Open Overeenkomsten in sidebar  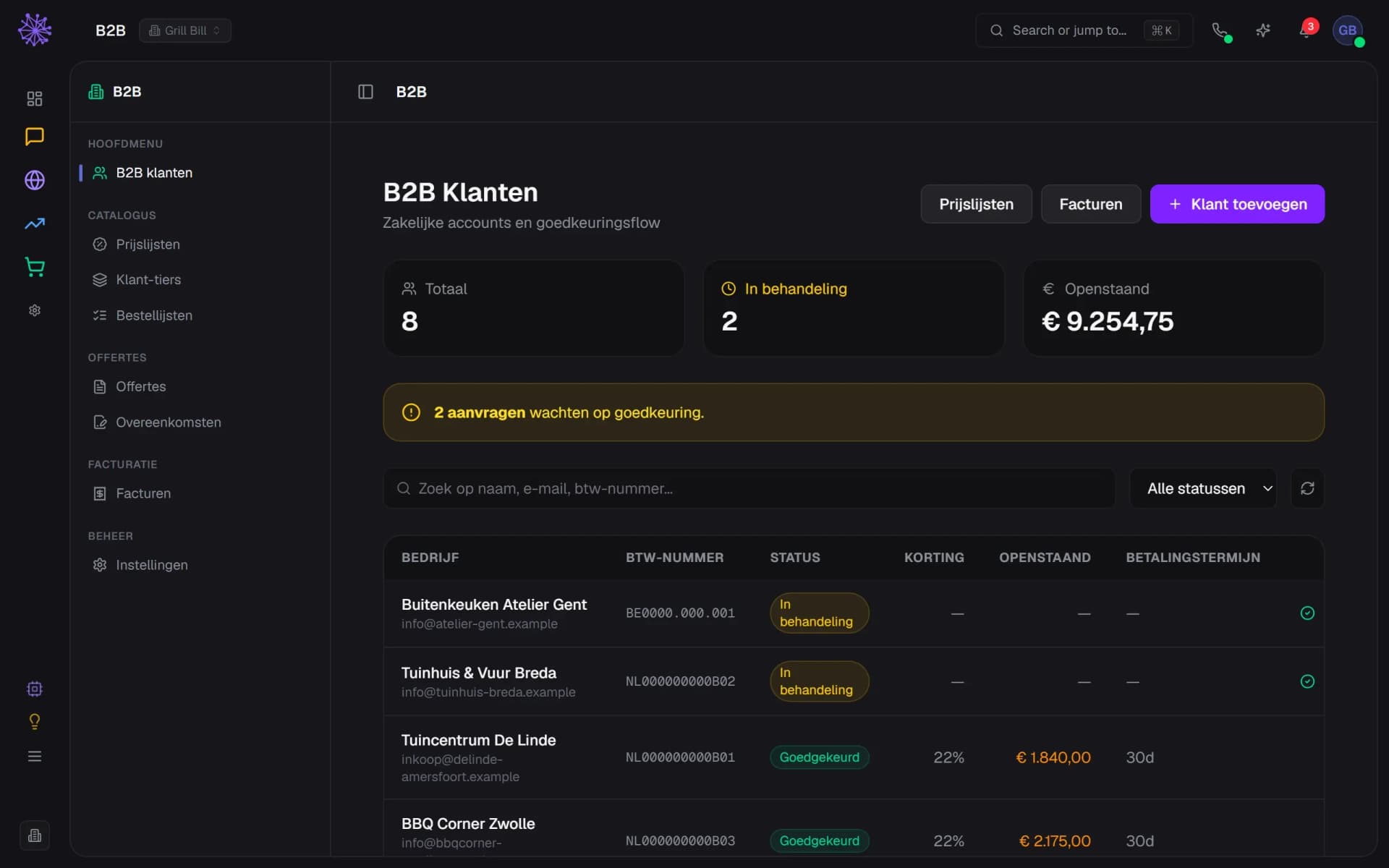pos(200,422)
